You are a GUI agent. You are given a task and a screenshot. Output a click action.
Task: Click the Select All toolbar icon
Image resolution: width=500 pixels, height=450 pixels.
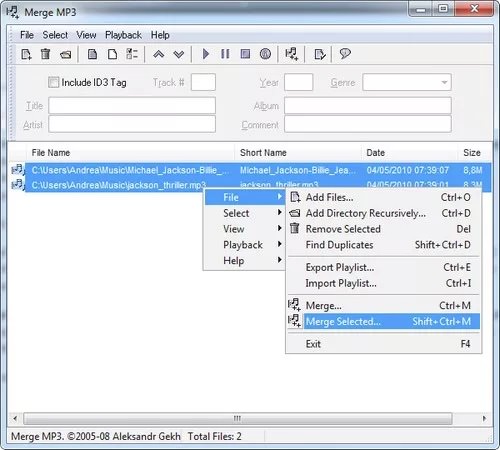click(92, 54)
